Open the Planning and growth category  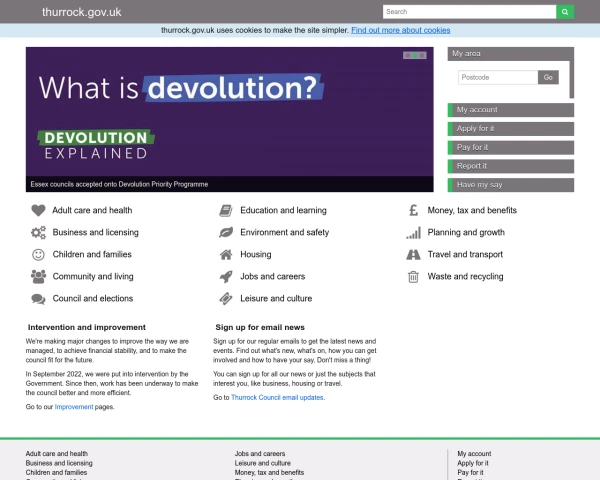(466, 232)
